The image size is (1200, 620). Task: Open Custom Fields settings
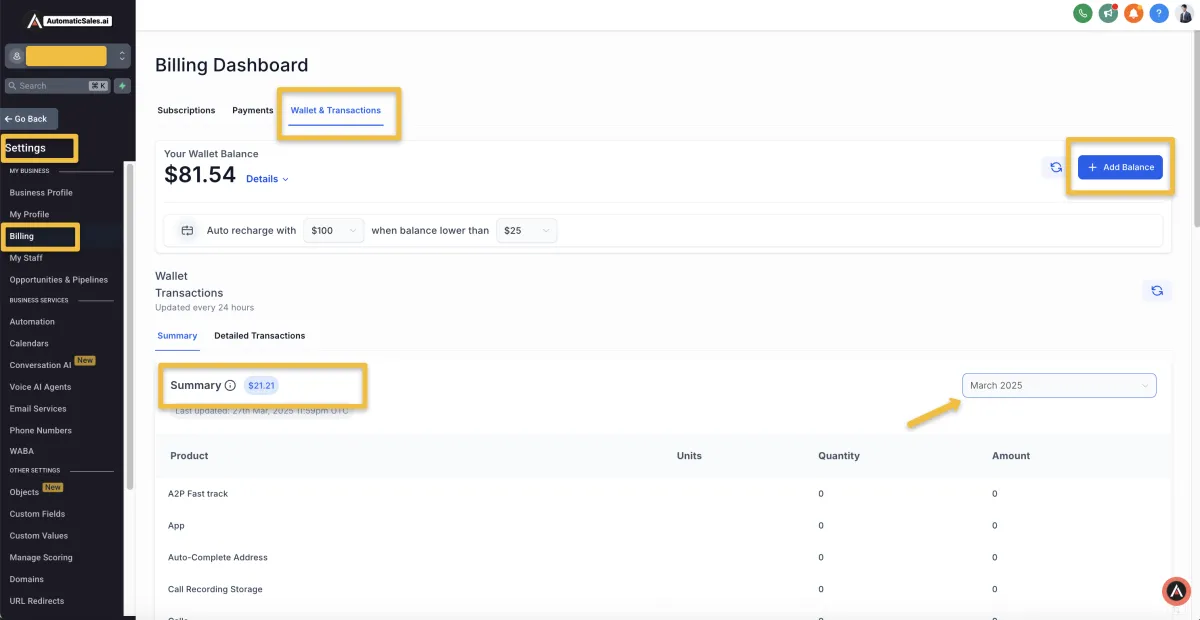pos(37,514)
